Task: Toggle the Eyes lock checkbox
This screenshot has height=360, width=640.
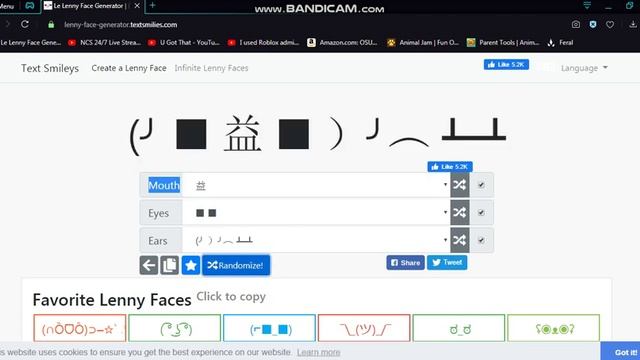Action: click(481, 212)
